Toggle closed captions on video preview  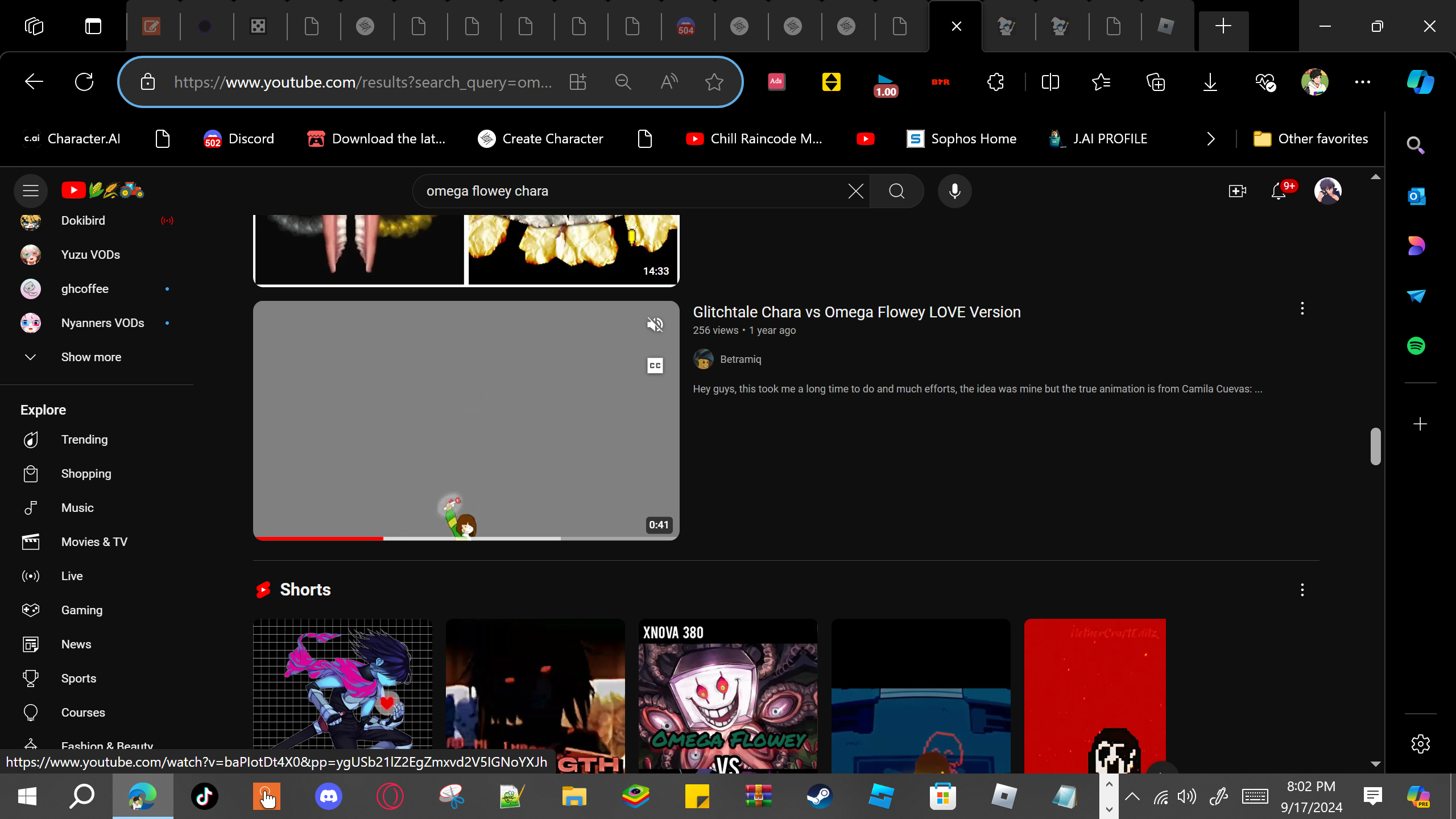pos(655,366)
